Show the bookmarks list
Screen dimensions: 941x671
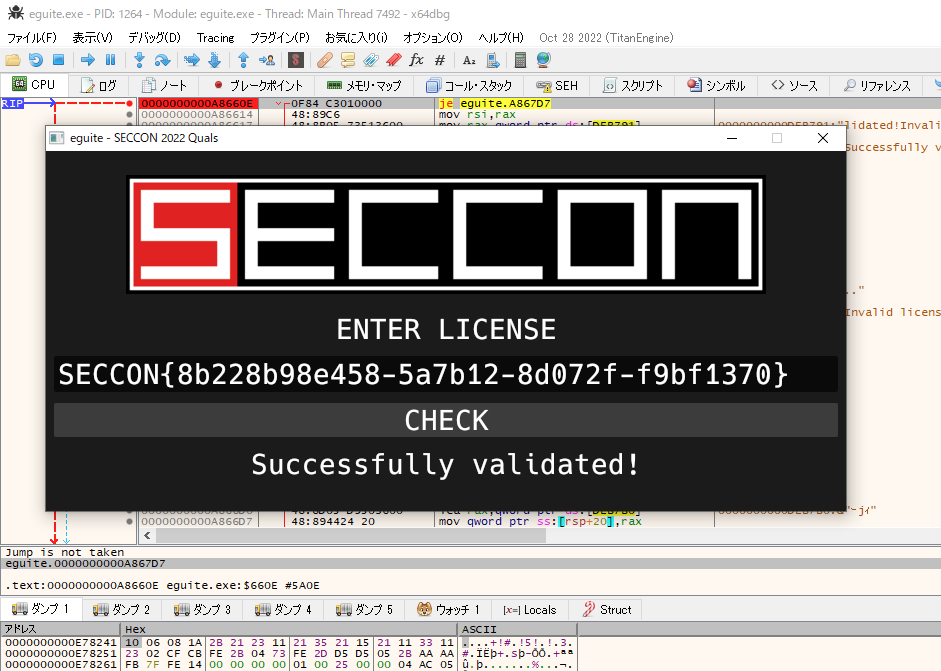click(x=394, y=60)
